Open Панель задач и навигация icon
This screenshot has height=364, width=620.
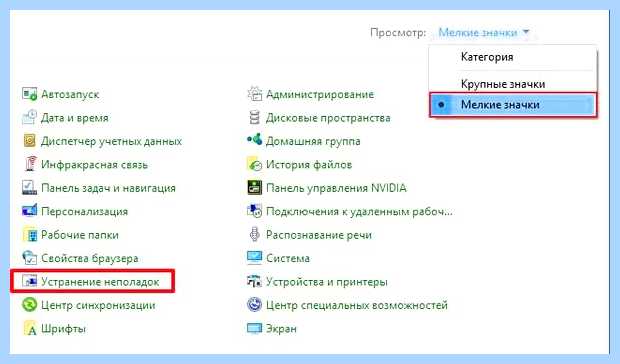(x=30, y=188)
